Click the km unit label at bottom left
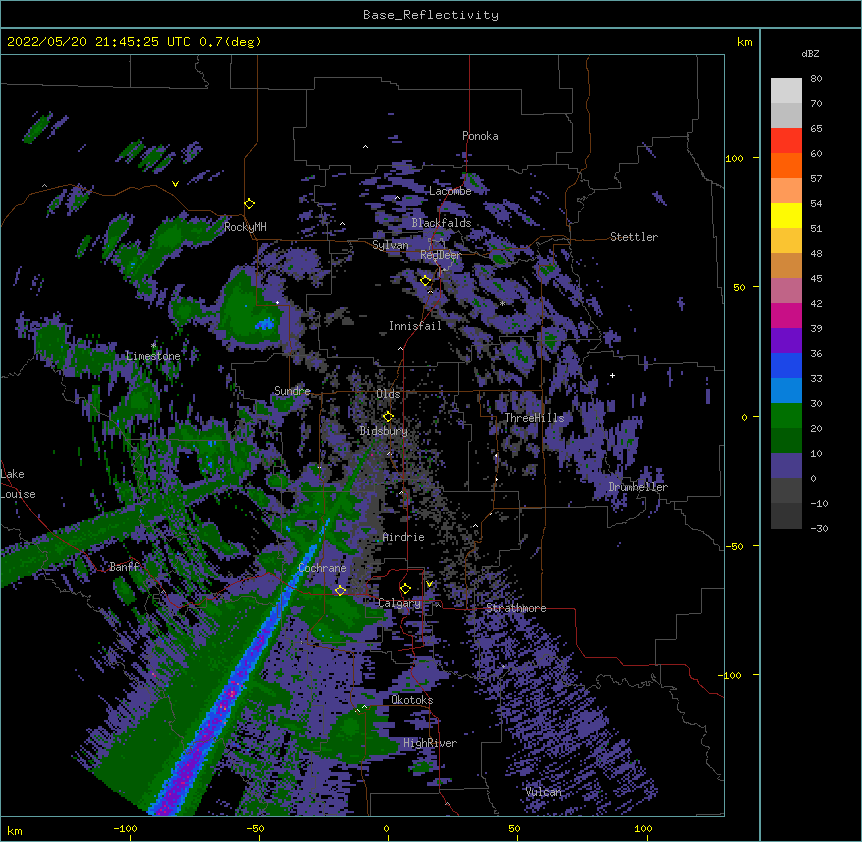Image resolution: width=862 pixels, height=842 pixels. pyautogui.click(x=15, y=831)
